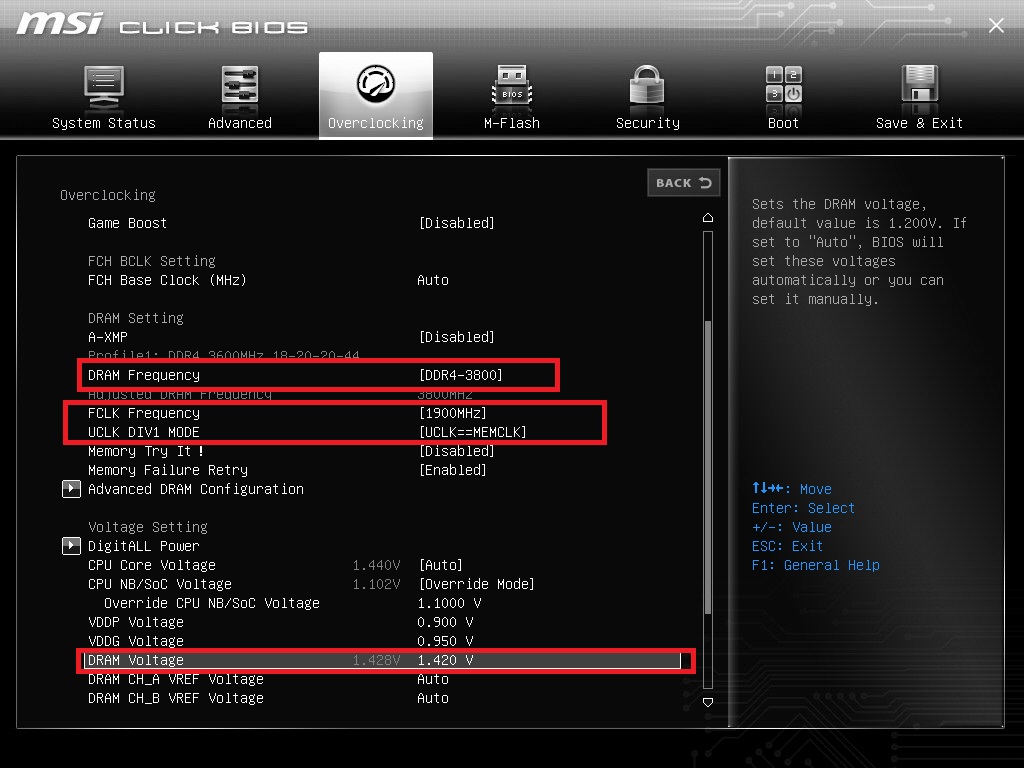The image size is (1024, 768).
Task: Select the UCLK DIV1 MODE label
Action: [x=144, y=432]
